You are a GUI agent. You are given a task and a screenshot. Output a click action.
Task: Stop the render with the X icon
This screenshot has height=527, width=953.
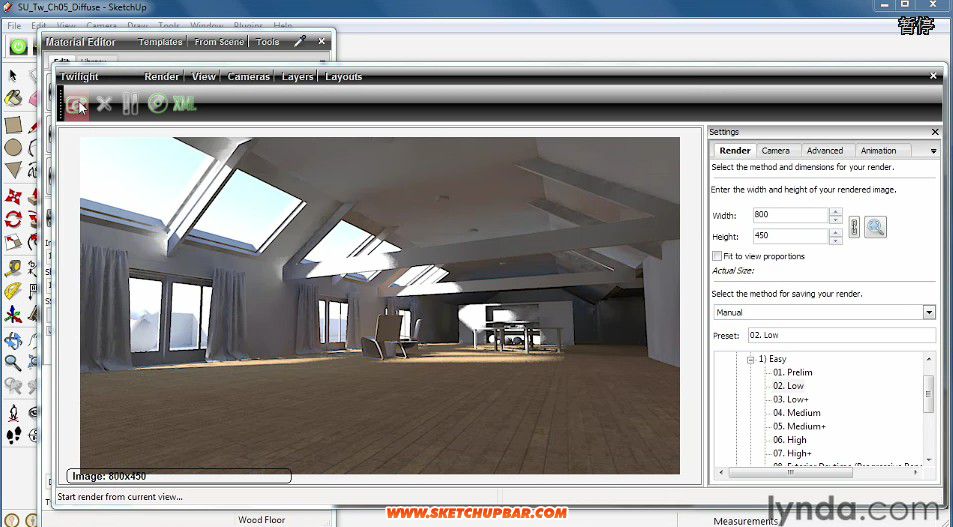click(104, 105)
